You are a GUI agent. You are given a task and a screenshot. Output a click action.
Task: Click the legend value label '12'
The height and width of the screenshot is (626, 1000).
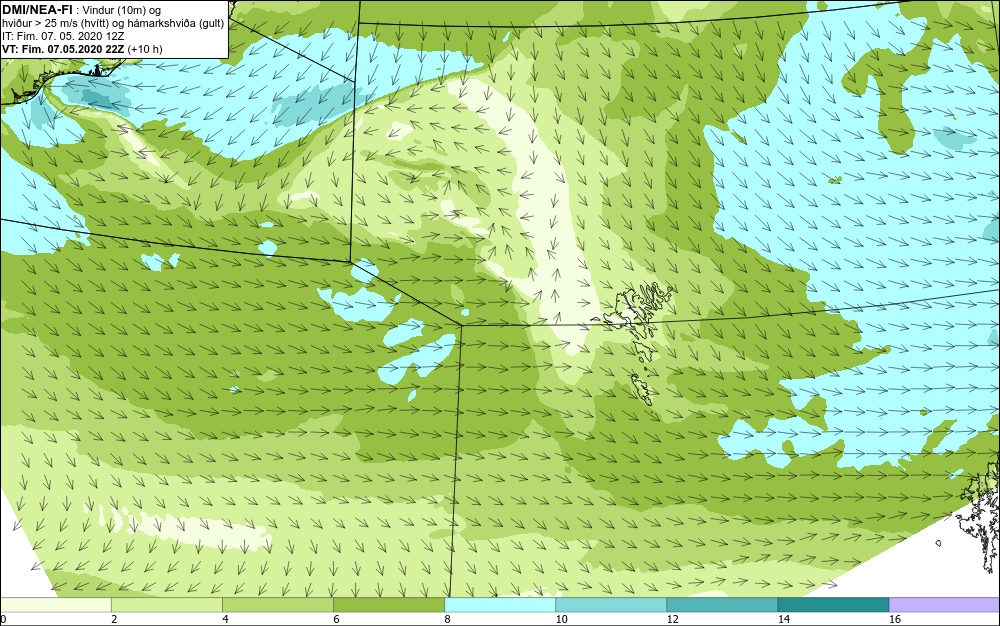click(672, 619)
